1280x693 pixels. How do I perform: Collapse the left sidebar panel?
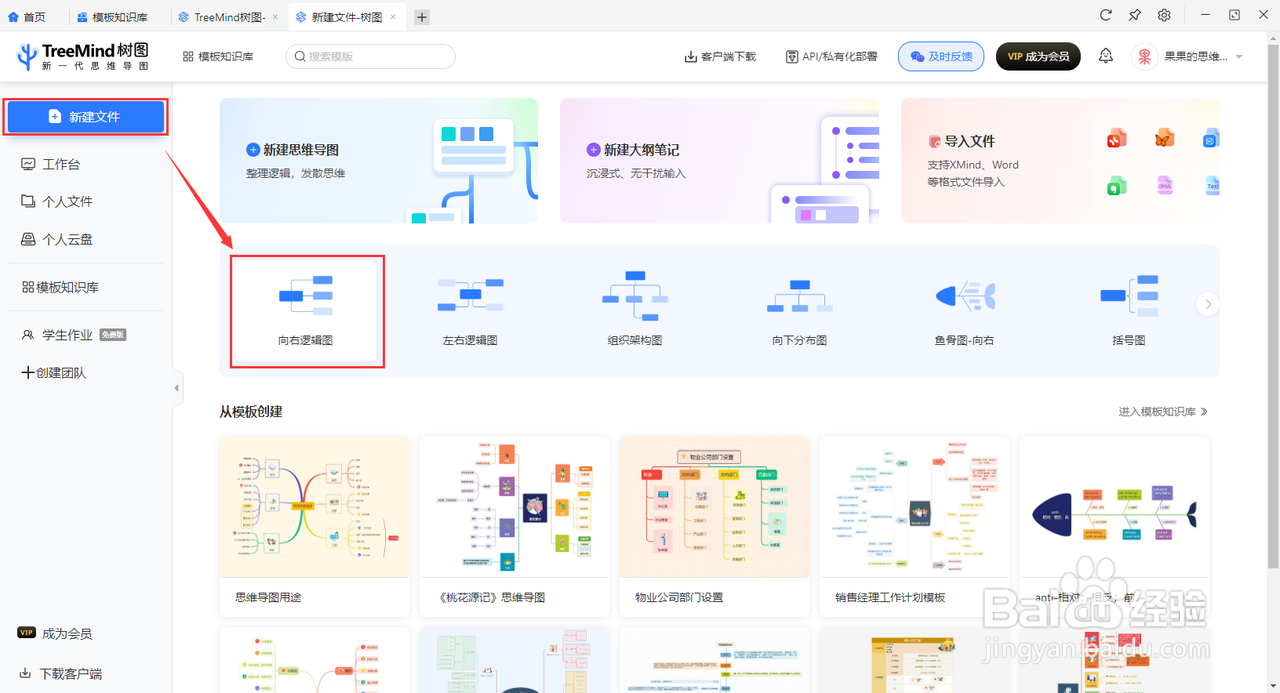point(176,387)
